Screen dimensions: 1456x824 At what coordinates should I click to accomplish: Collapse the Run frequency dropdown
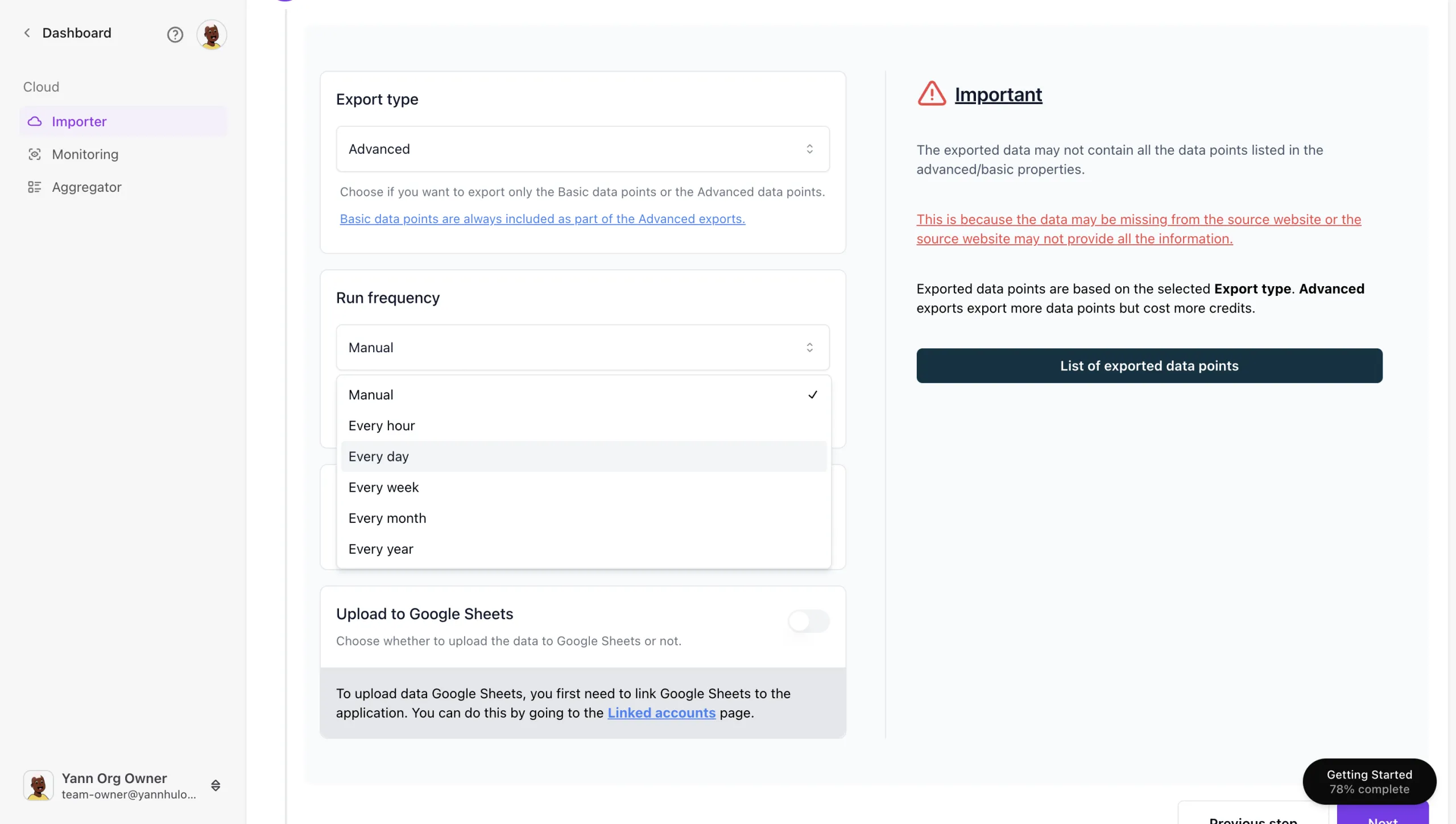[x=582, y=348]
